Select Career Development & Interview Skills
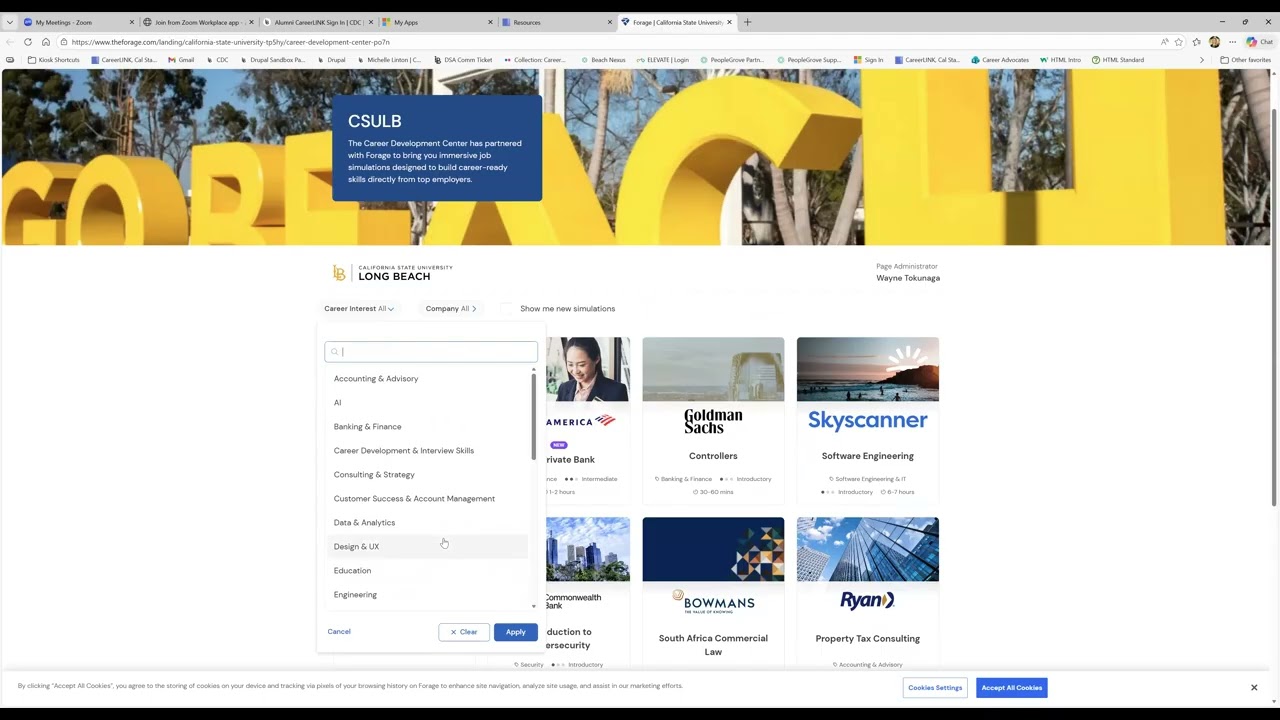This screenshot has width=1280, height=720. click(427, 451)
